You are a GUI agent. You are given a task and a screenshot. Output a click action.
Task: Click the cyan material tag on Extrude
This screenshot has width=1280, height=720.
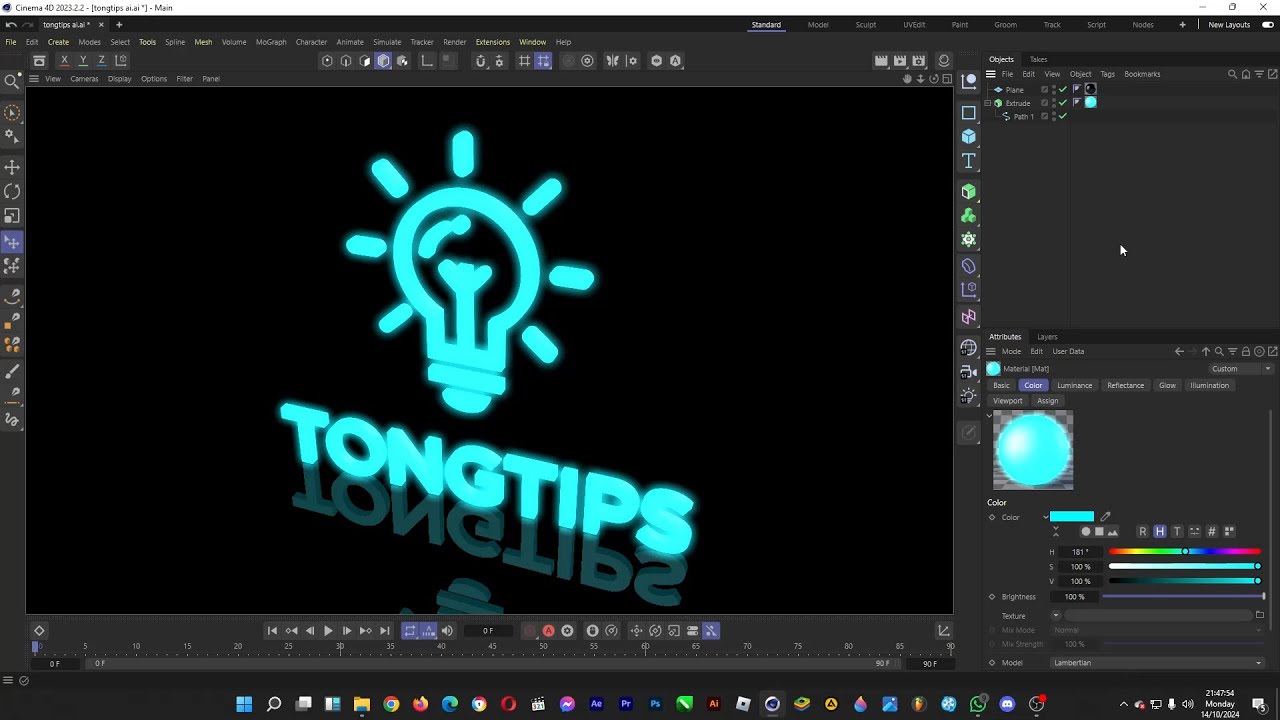click(x=1090, y=102)
